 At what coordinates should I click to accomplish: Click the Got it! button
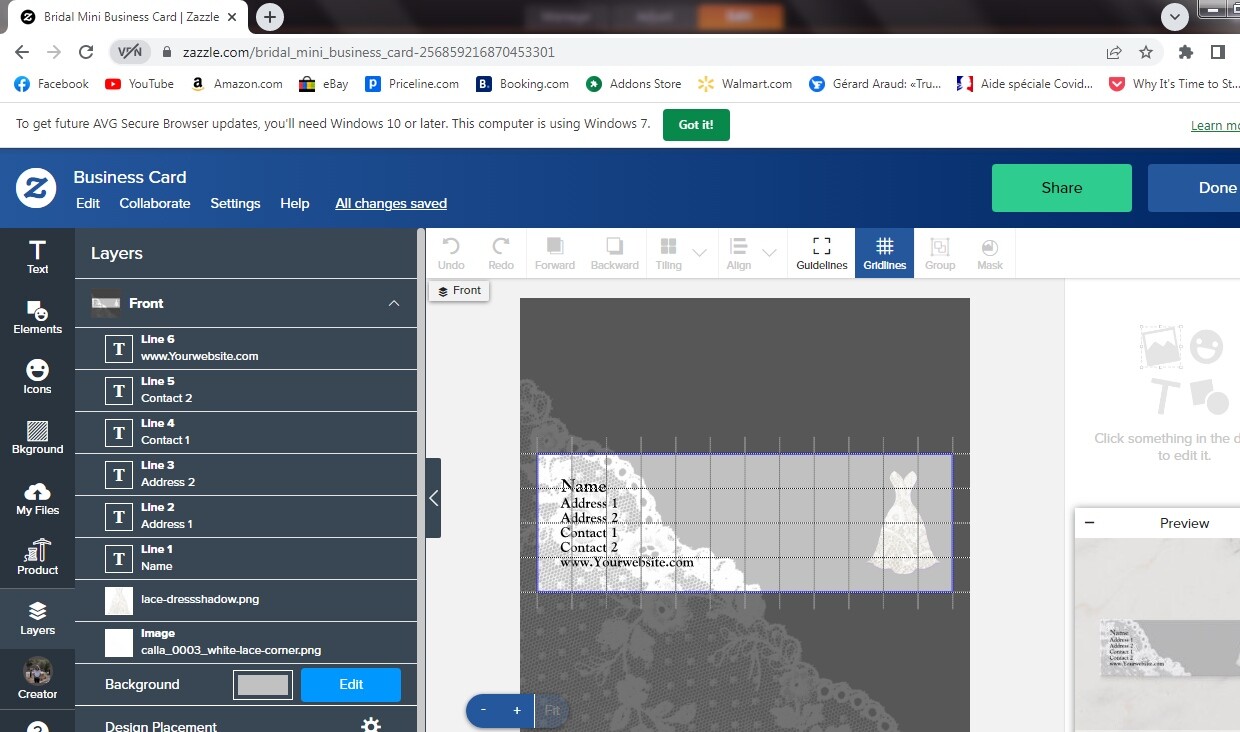[696, 125]
